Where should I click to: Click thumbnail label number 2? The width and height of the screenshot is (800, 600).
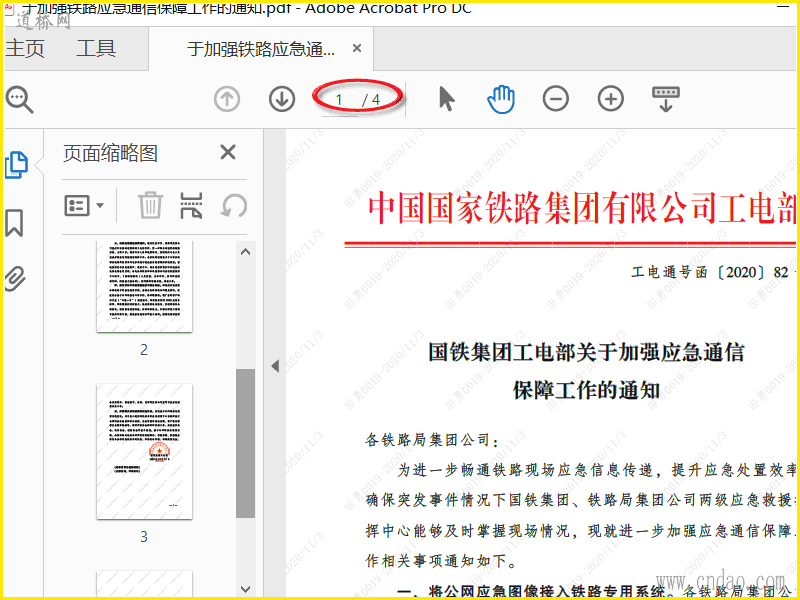[144, 350]
